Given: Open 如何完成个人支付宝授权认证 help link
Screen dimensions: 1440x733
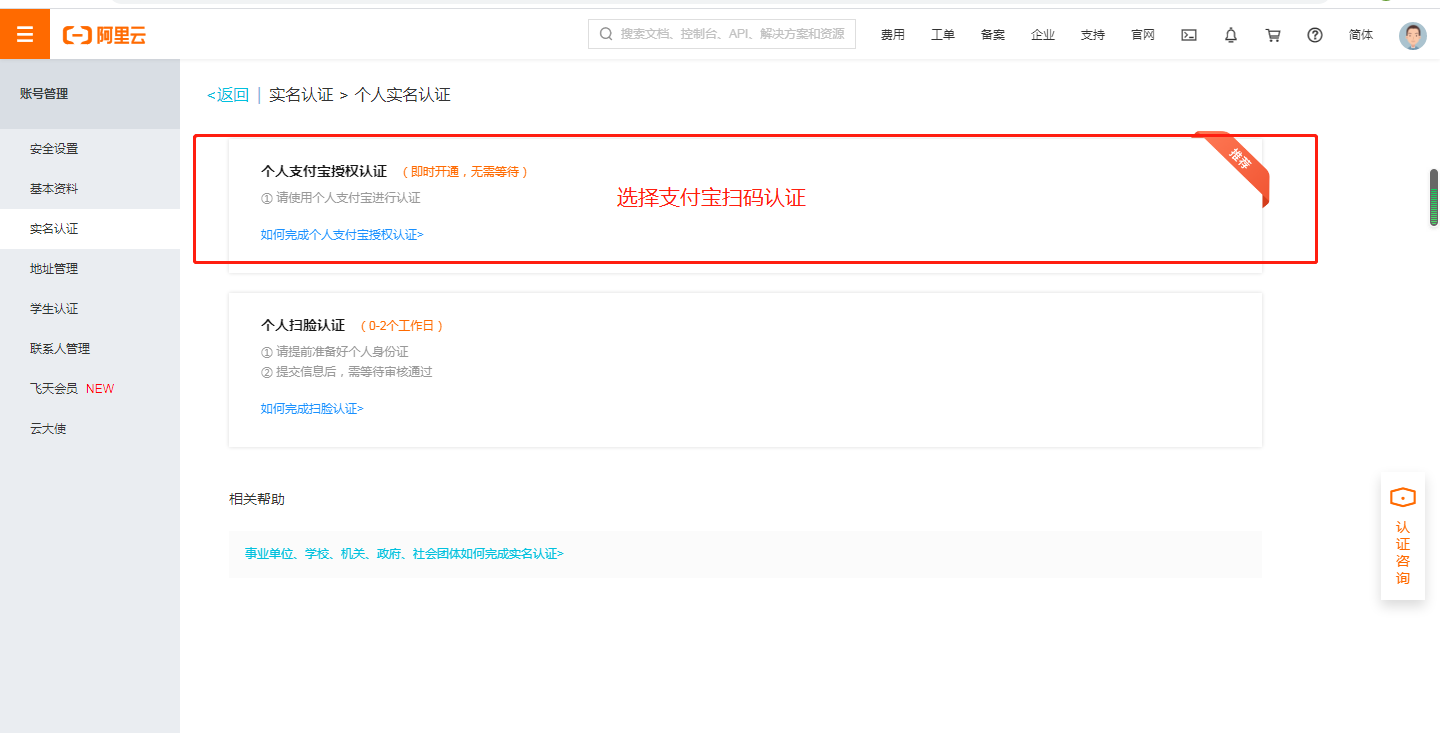Looking at the screenshot, I should pos(342,235).
